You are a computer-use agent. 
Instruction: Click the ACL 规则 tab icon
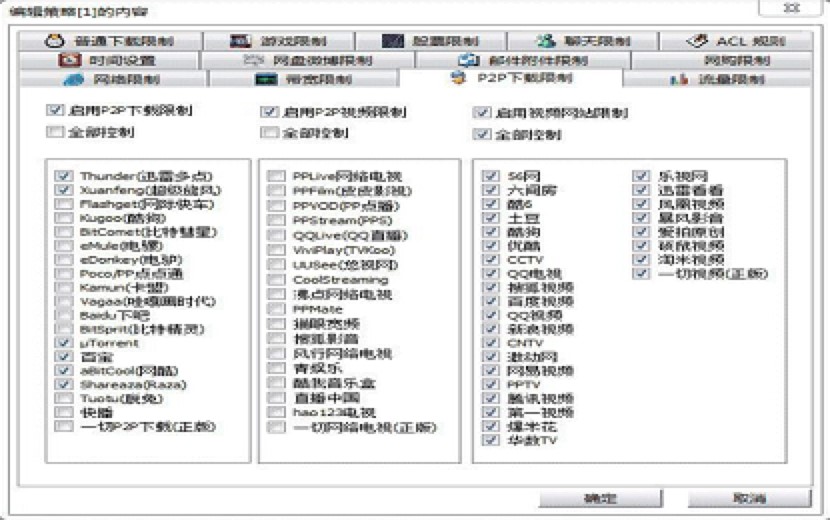(x=697, y=41)
